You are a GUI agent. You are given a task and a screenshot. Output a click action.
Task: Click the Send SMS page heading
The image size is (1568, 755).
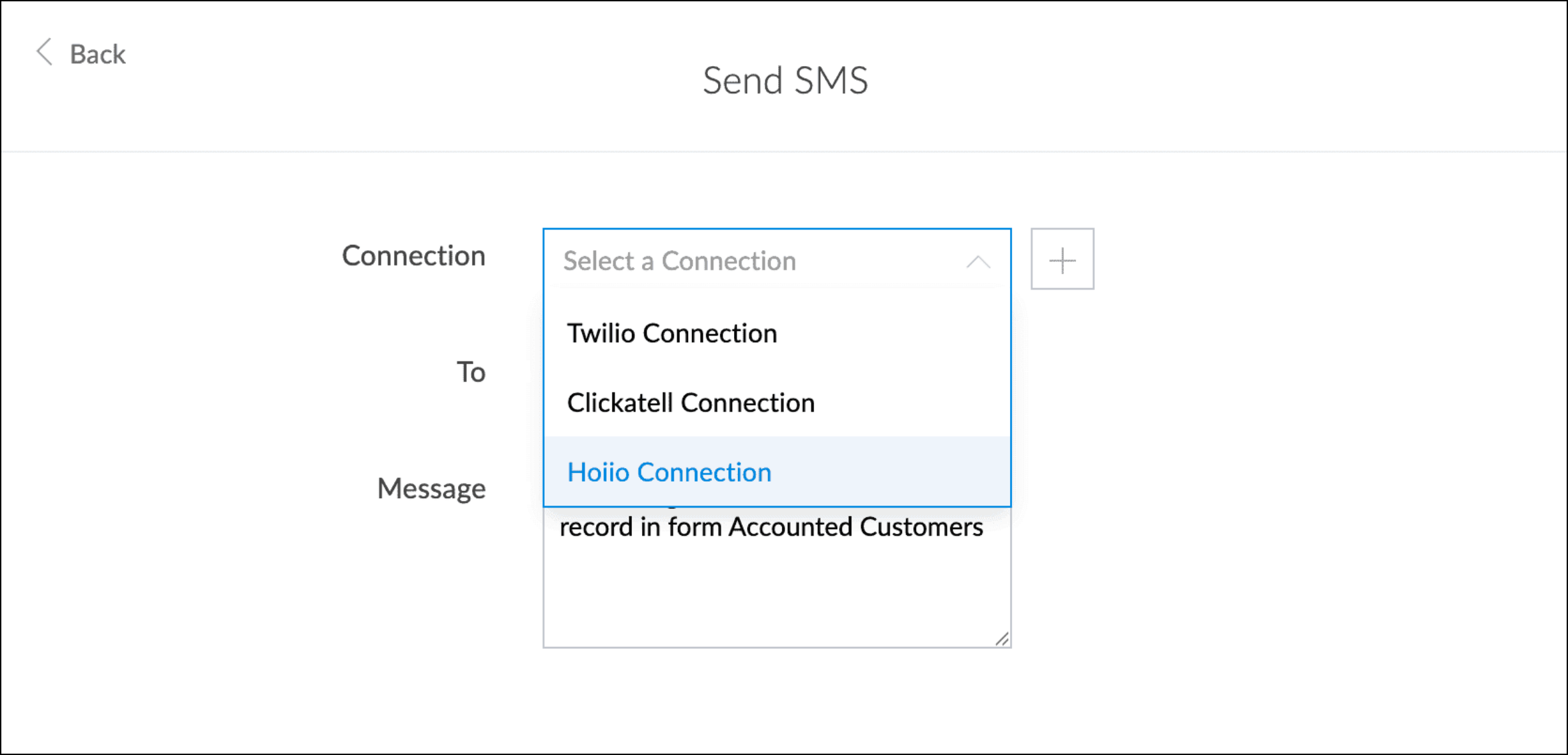tap(785, 81)
